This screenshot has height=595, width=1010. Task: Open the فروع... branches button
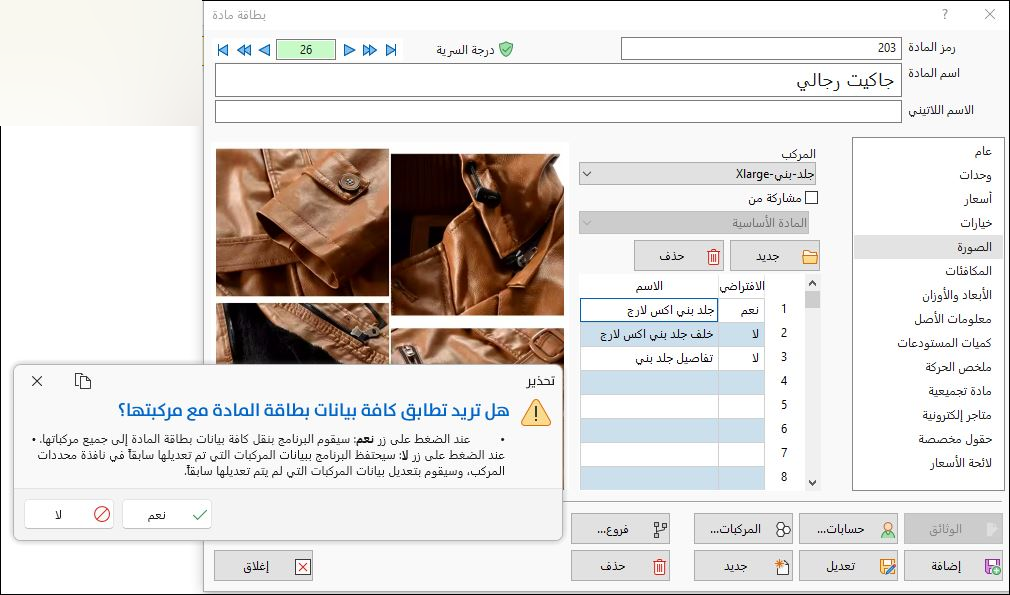tap(620, 529)
